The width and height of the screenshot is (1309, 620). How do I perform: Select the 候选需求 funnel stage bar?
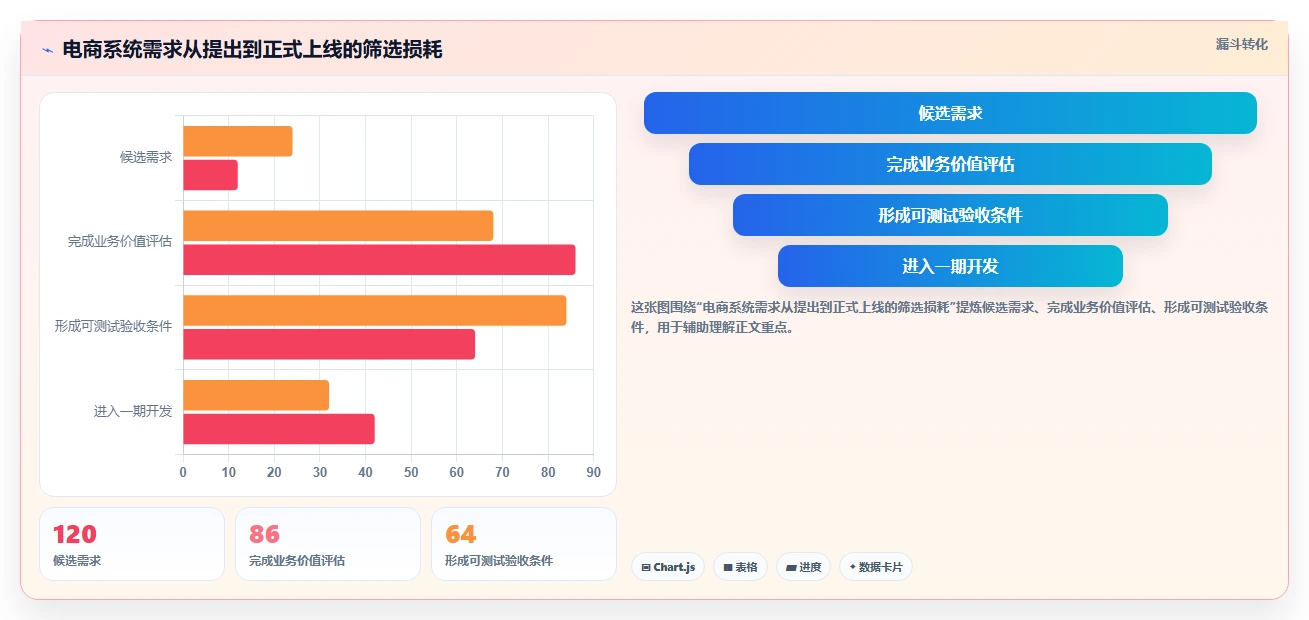(x=950, y=113)
